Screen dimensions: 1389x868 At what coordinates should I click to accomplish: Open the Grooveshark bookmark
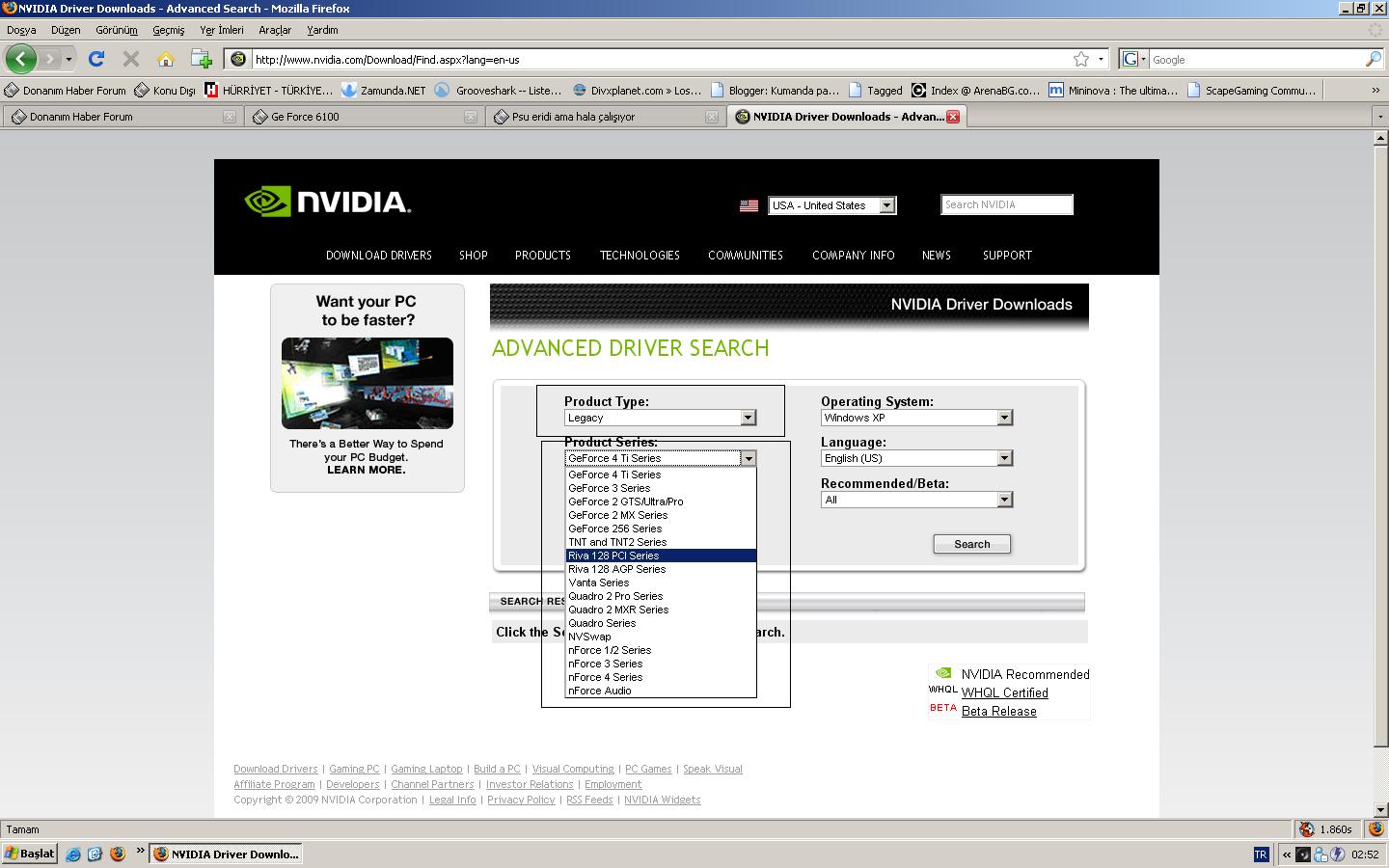498,90
